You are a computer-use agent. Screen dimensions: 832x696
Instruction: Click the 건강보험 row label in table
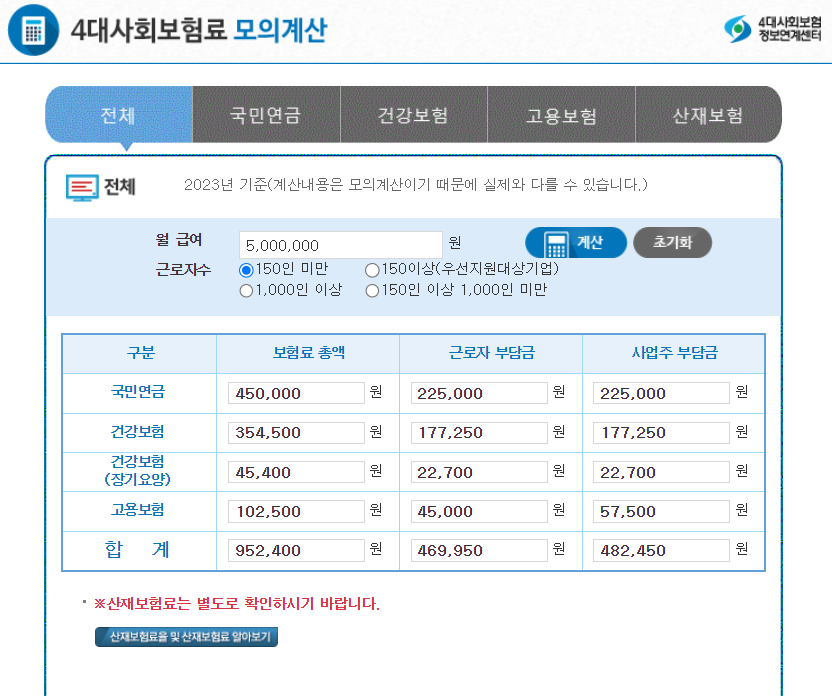(137, 432)
